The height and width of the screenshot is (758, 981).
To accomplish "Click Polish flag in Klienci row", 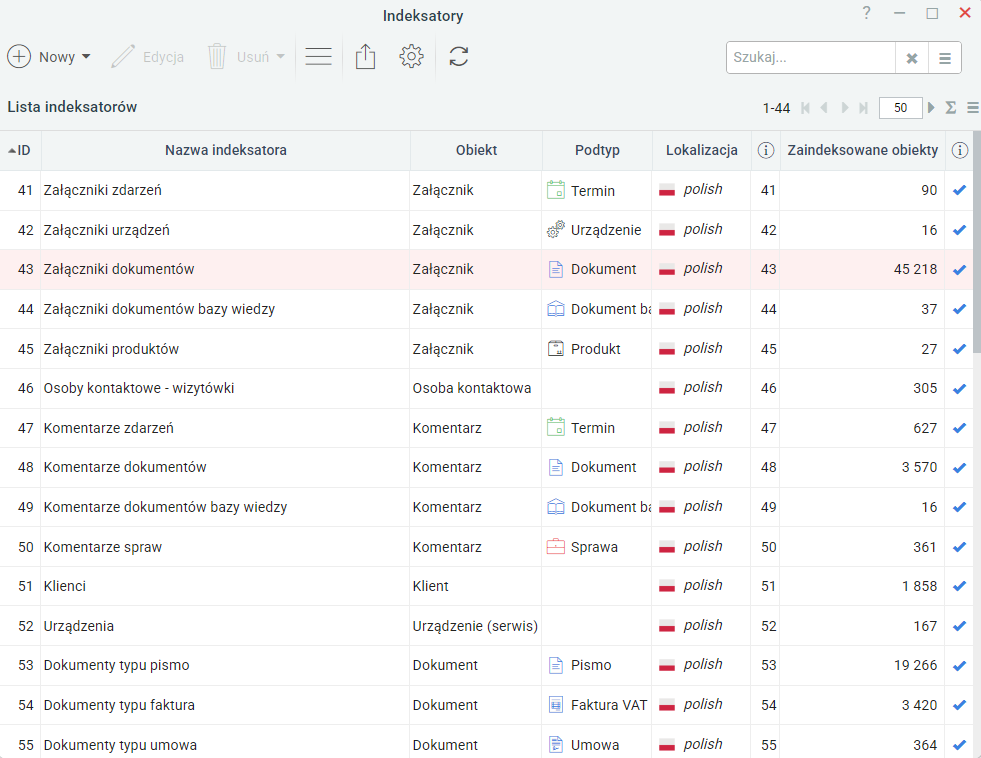I will [667, 587].
